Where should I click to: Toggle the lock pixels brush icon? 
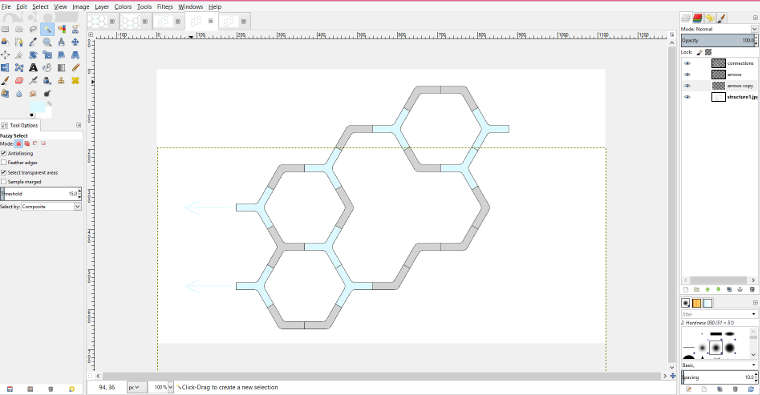tap(699, 52)
